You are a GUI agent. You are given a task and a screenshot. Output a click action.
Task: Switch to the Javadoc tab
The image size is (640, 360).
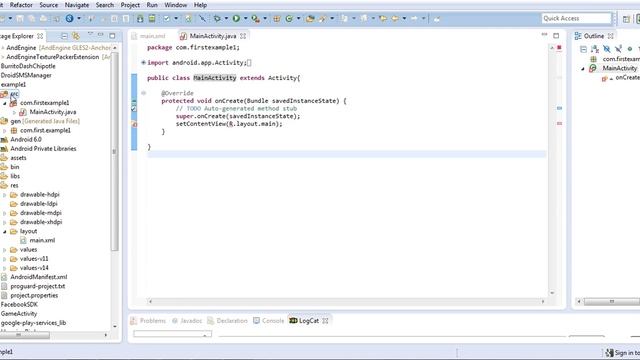tap(187, 321)
